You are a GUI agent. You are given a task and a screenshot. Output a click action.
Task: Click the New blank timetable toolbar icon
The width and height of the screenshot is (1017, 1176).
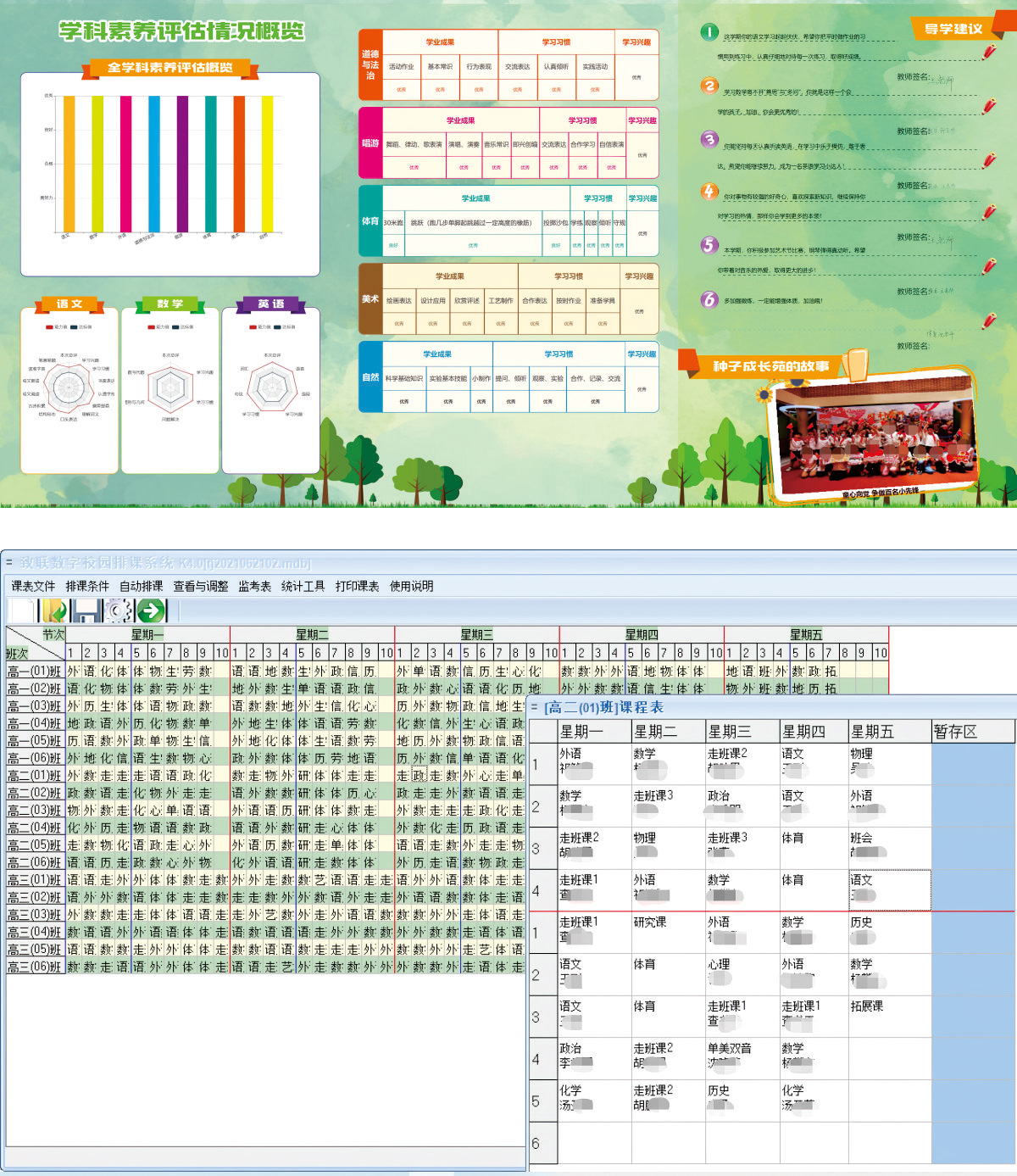(23, 610)
